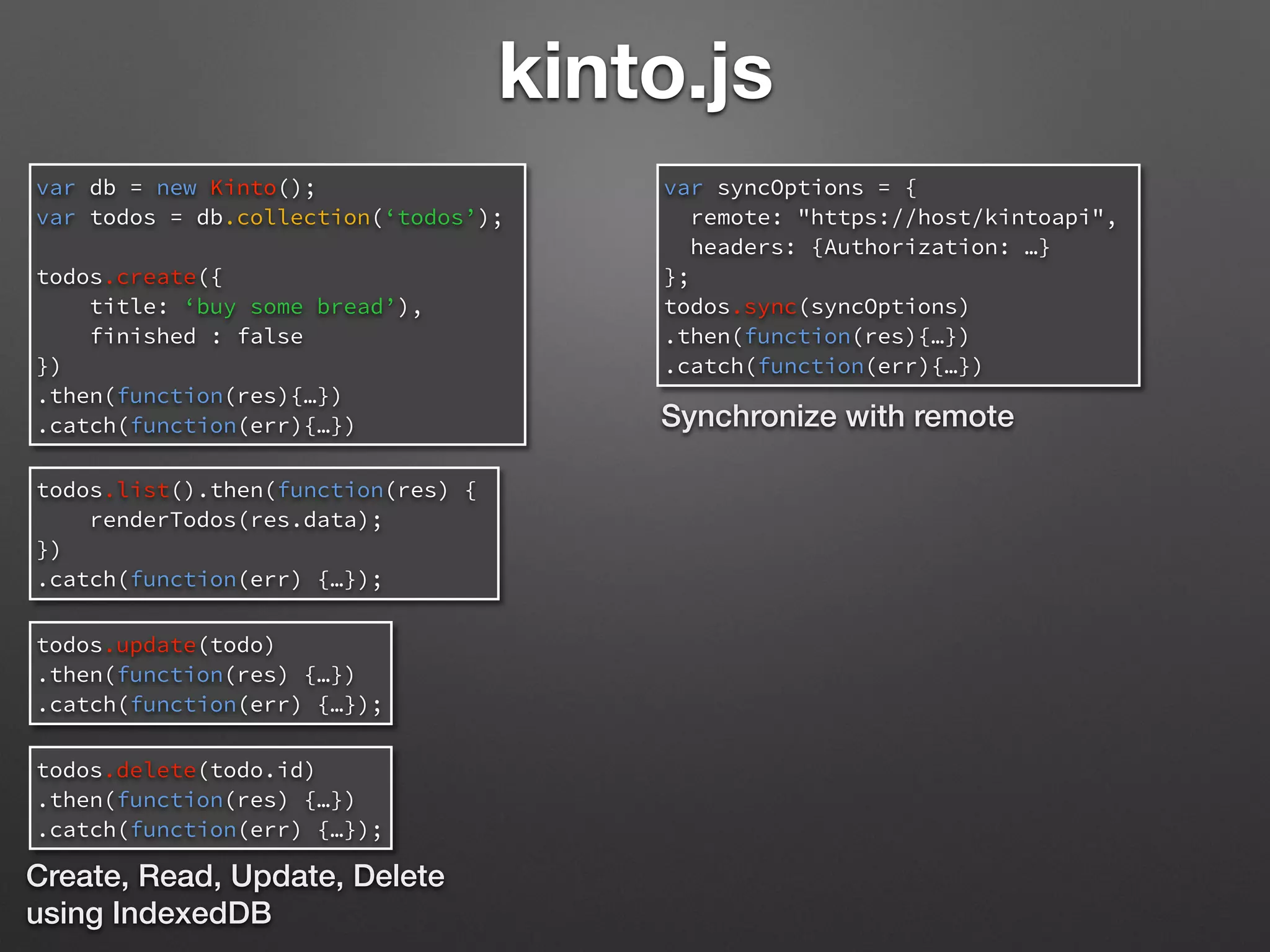The width and height of the screenshot is (1270, 952).
Task: Click the 'todos.list().then(function(res) {' line
Action: tap(257, 490)
